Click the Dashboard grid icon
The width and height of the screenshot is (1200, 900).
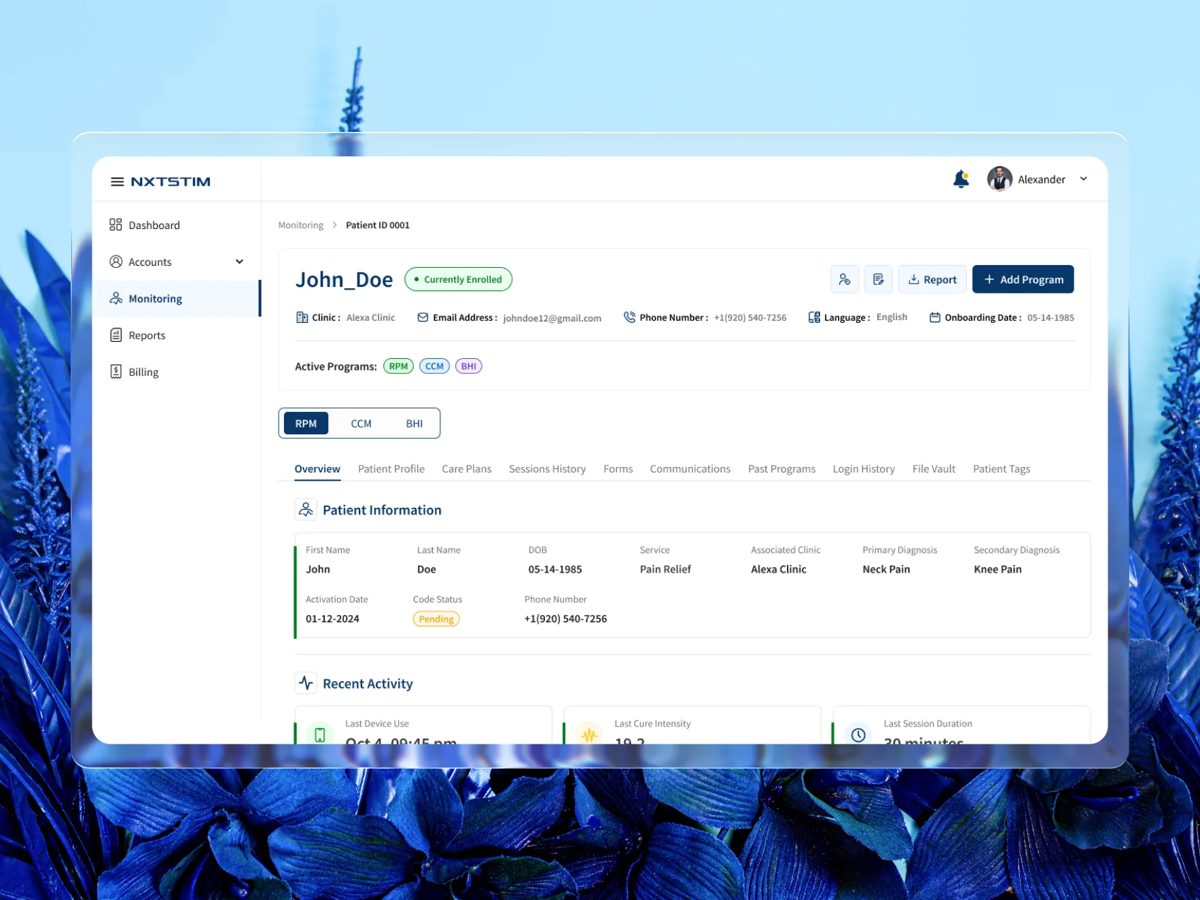point(115,225)
